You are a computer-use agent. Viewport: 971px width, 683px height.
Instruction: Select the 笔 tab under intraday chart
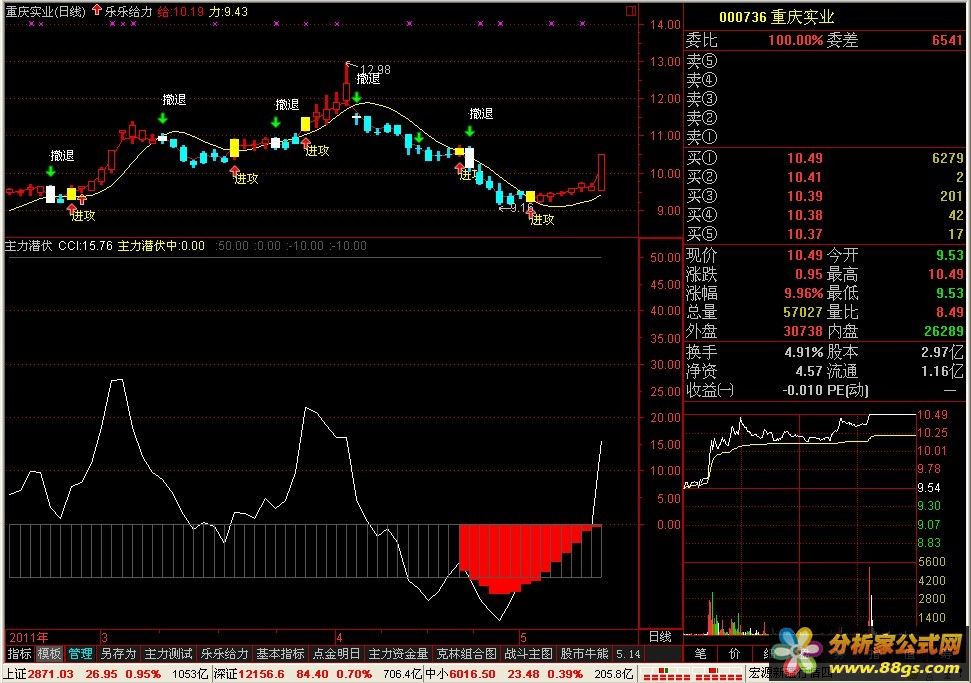click(700, 654)
